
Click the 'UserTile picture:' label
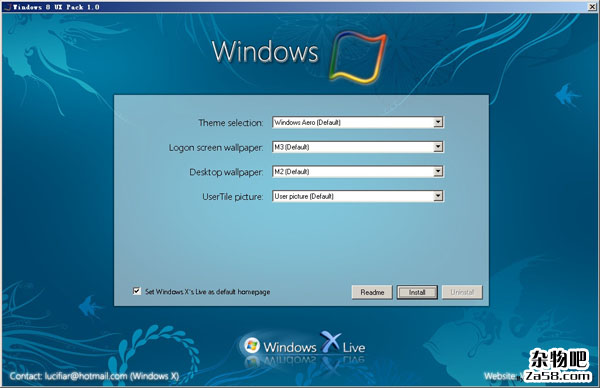233,197
